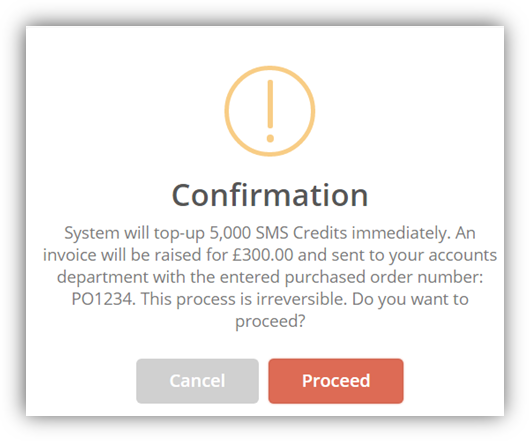Click the final word 'proceed?' in message

pos(270,321)
